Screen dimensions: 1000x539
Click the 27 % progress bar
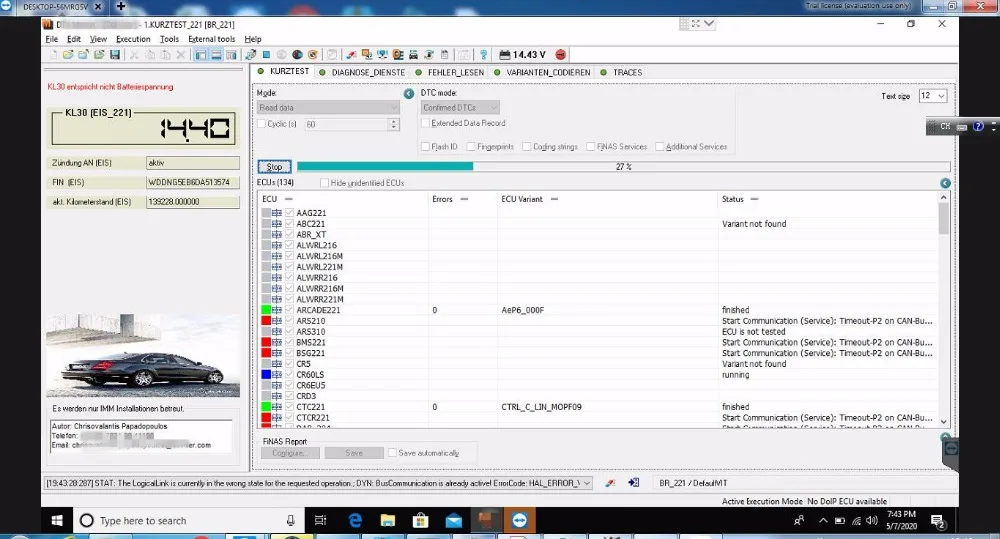point(623,166)
